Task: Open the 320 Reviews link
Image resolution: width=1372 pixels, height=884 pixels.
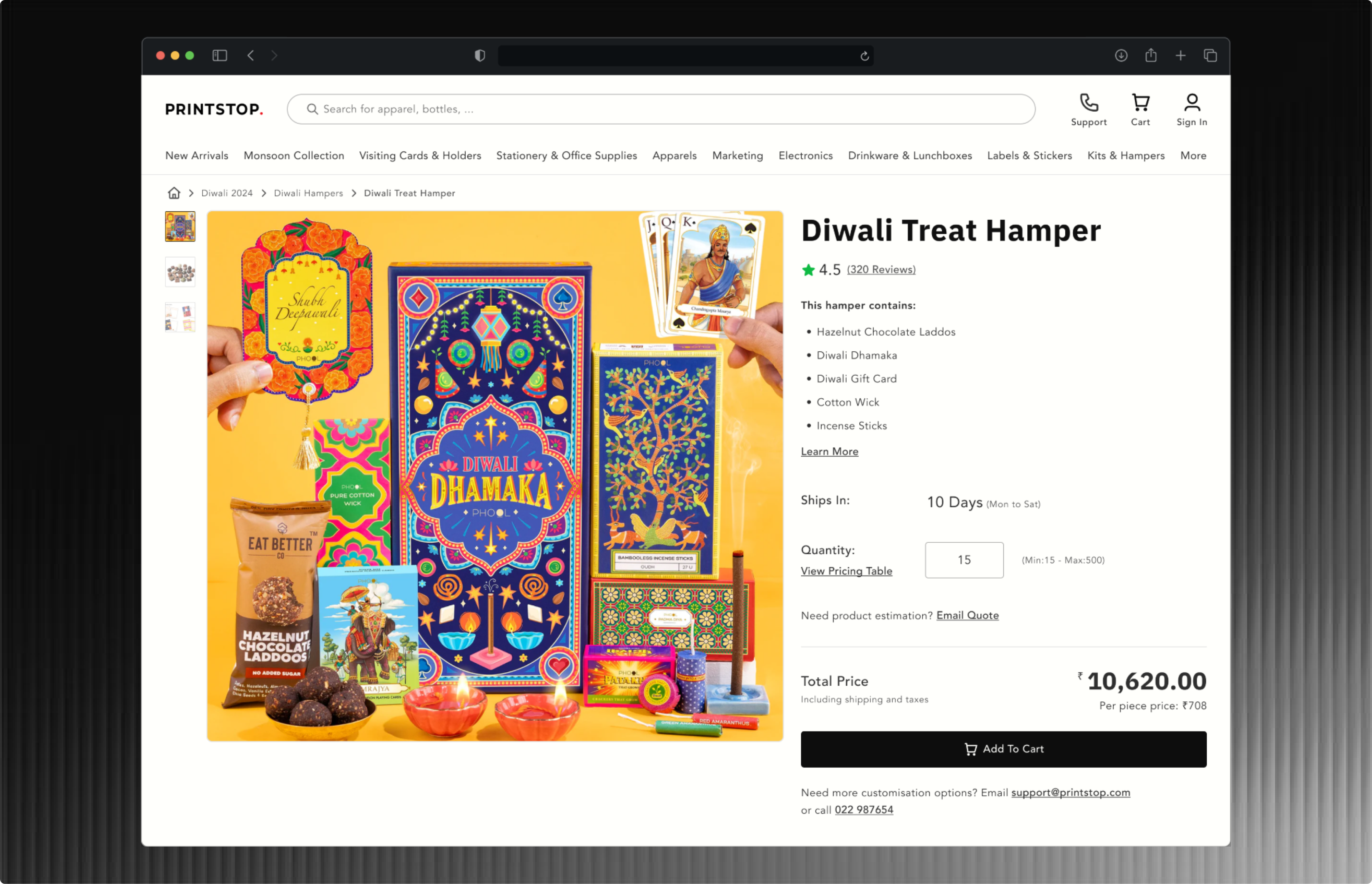Action: coord(881,270)
